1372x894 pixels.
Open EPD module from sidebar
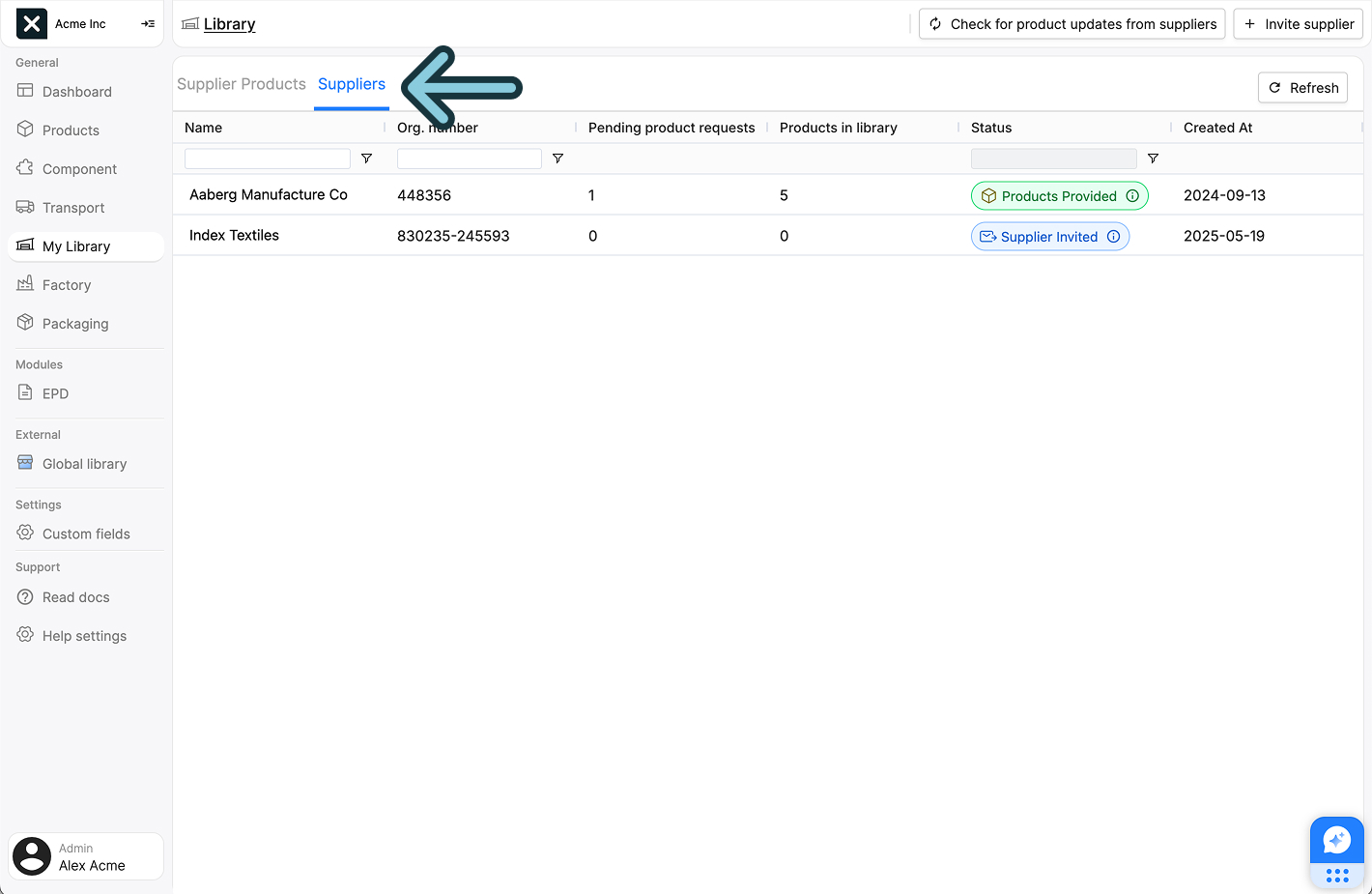point(55,393)
